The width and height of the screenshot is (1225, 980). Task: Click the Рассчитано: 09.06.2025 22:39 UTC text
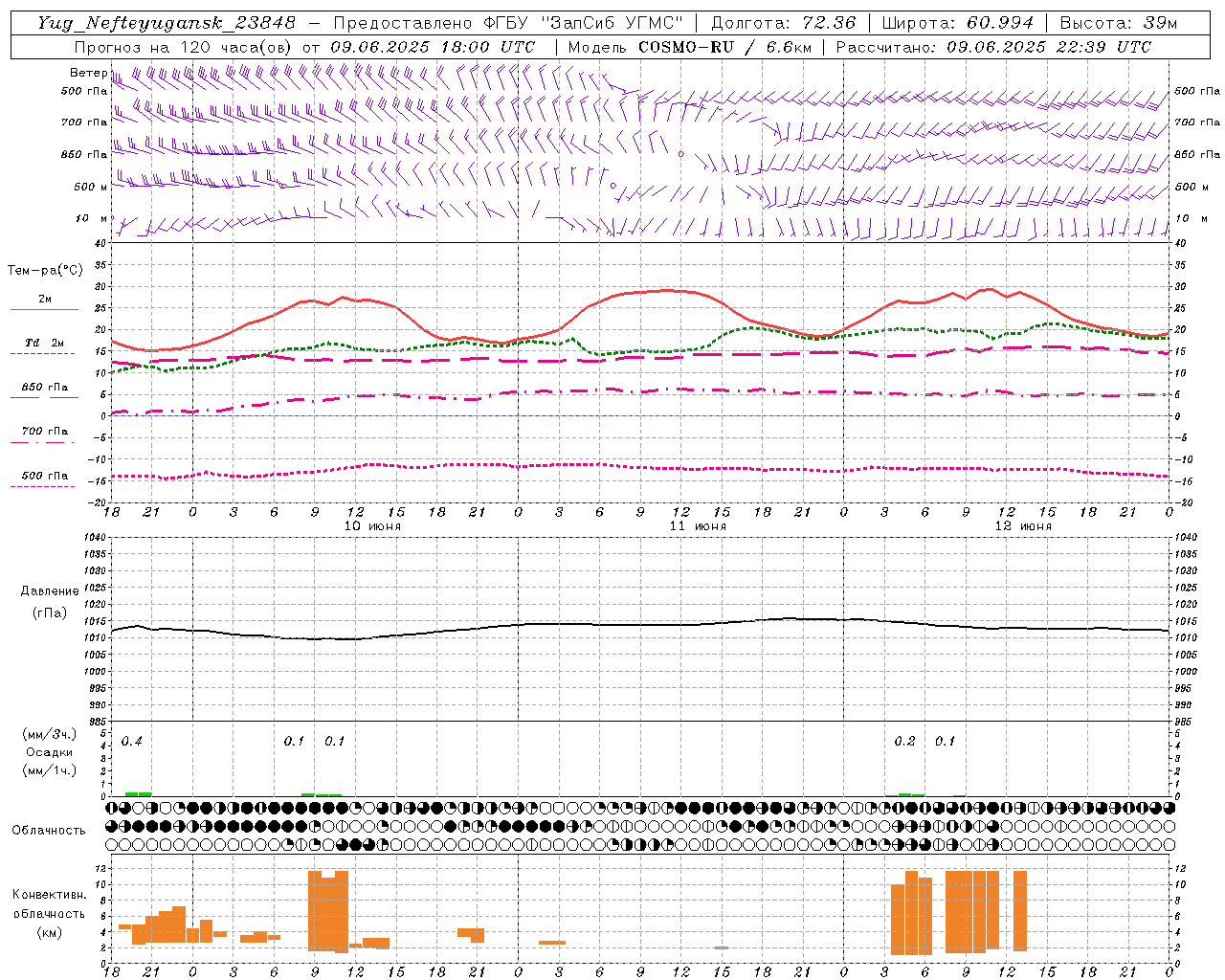(x=993, y=47)
